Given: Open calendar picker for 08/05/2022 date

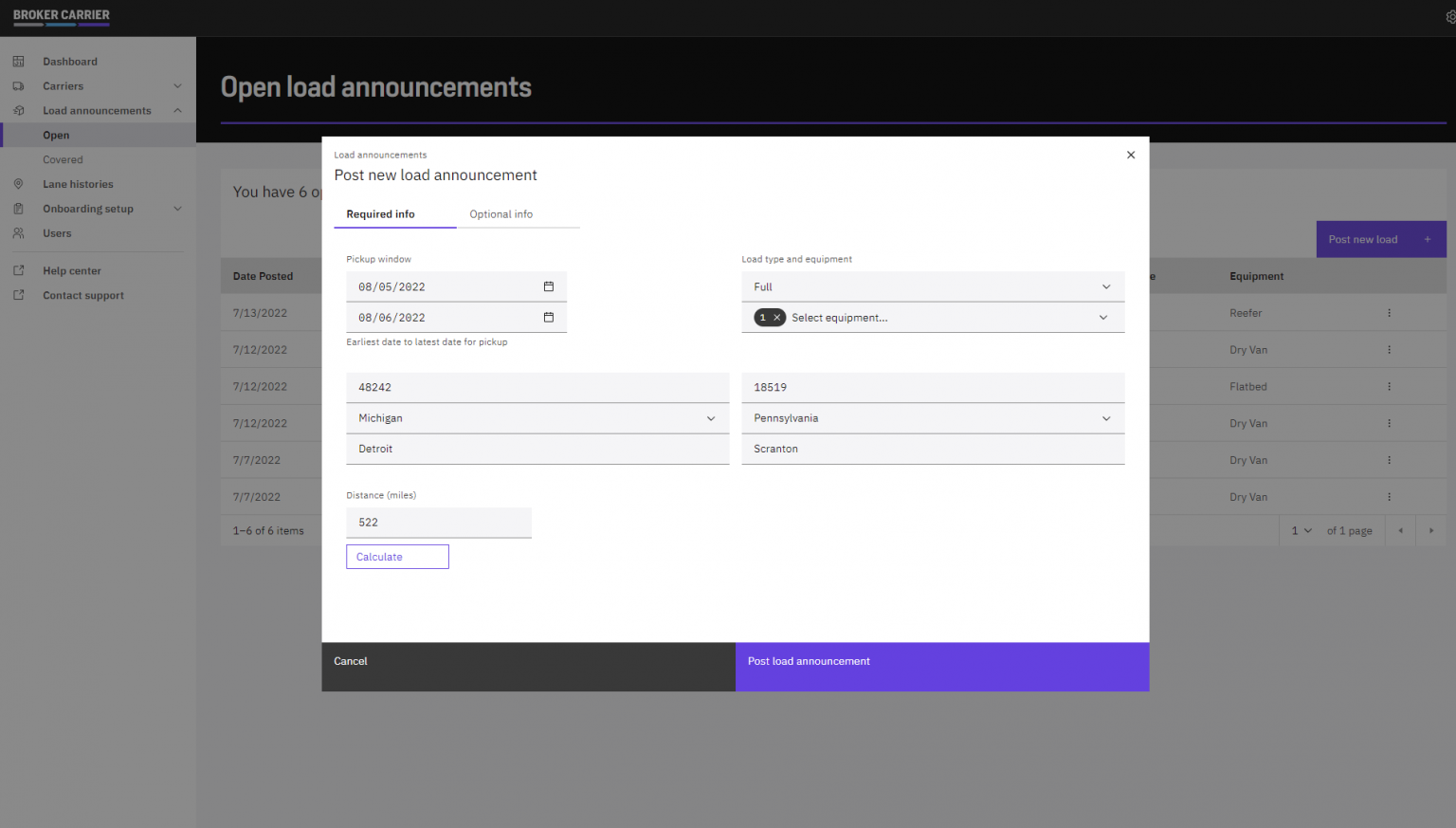Looking at the screenshot, I should point(548,286).
